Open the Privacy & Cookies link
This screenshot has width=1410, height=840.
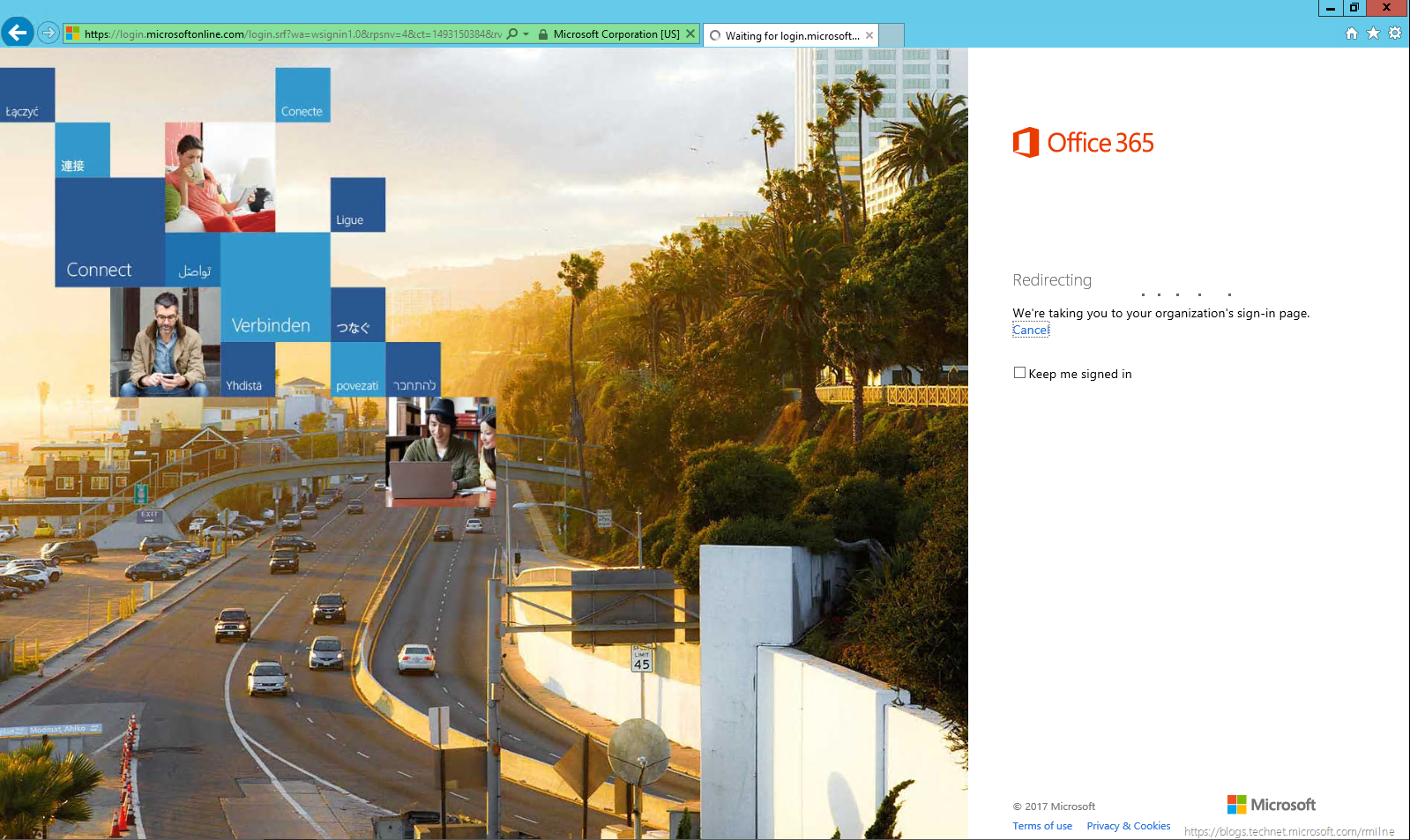pos(1128,826)
